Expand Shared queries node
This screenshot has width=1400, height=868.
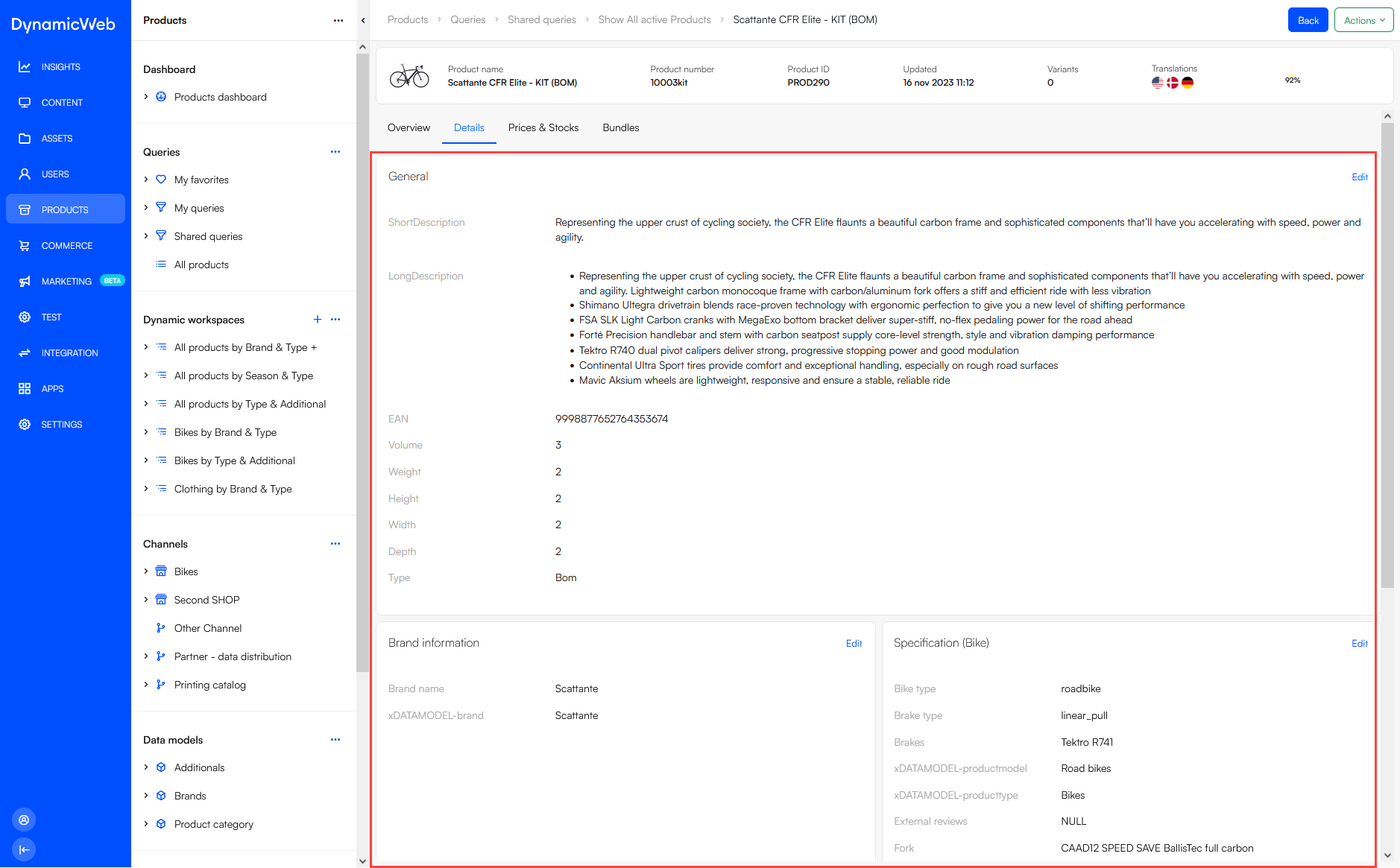click(x=146, y=236)
